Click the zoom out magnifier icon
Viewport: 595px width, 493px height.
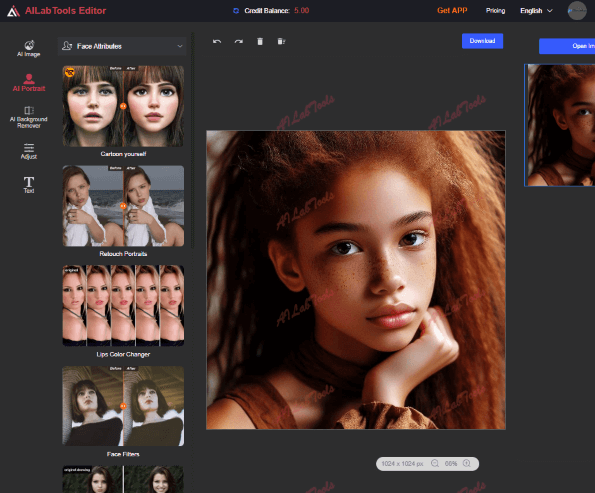(435, 463)
